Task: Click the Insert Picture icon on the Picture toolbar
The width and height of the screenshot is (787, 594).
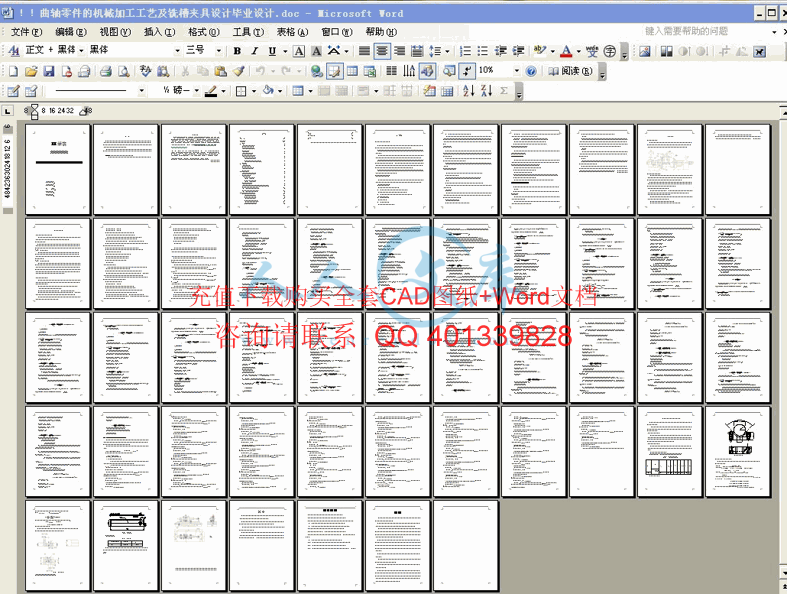Action: tap(644, 51)
